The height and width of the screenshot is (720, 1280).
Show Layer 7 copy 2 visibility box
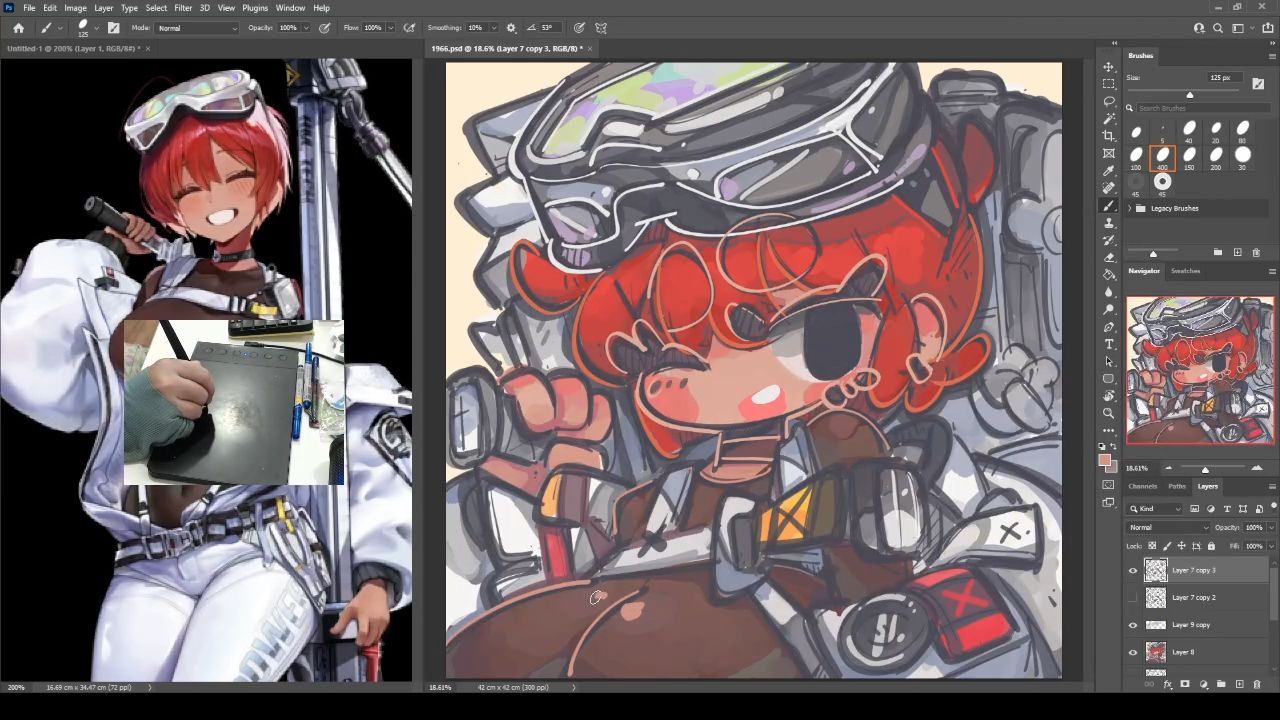1133,597
